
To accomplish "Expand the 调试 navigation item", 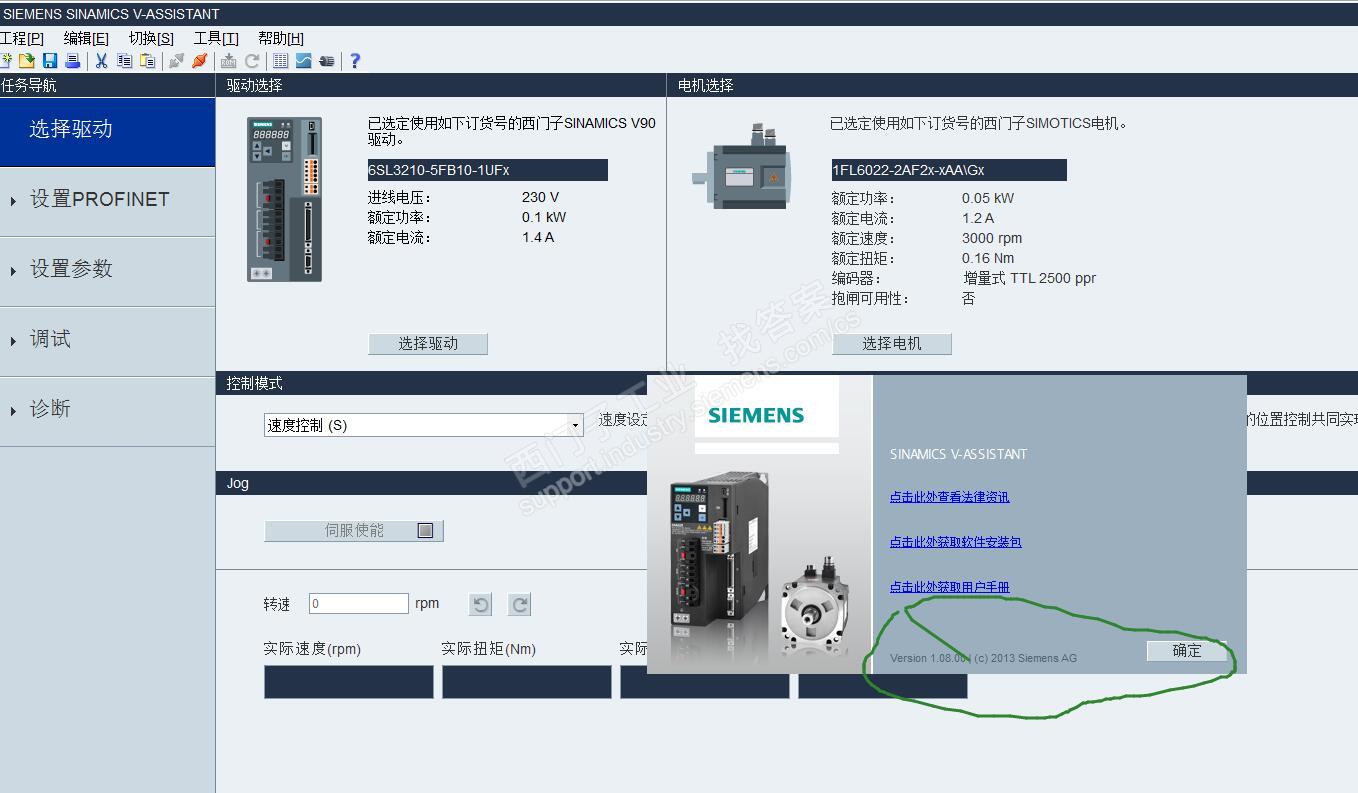I will coord(107,341).
